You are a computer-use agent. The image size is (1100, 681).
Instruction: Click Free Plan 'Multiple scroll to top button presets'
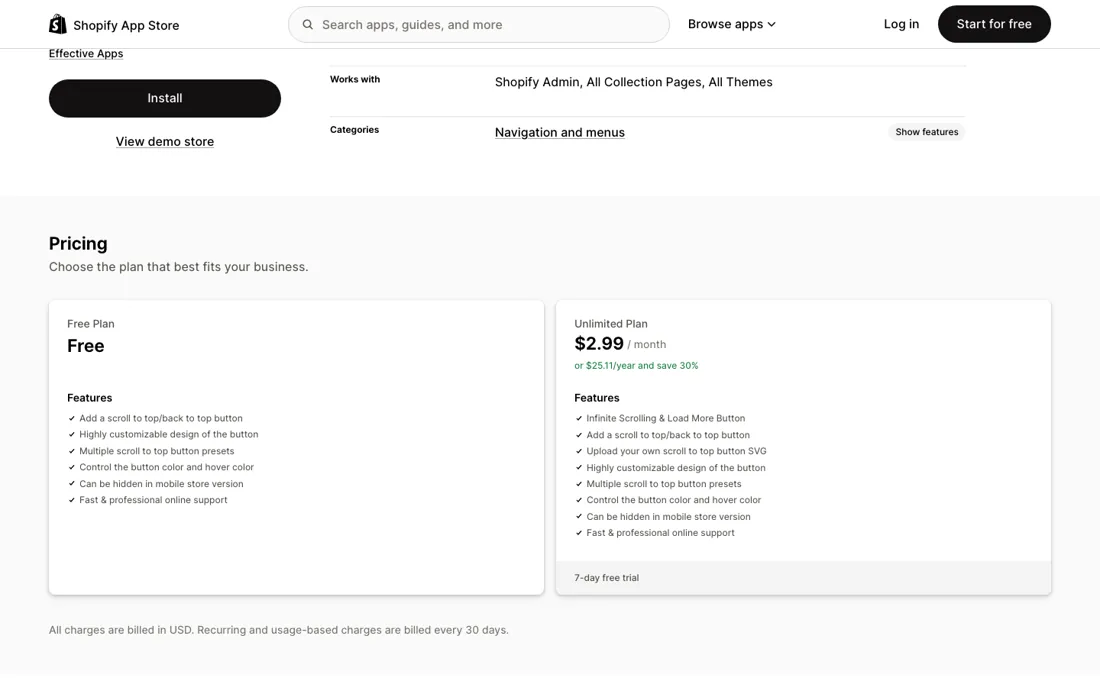(156, 451)
